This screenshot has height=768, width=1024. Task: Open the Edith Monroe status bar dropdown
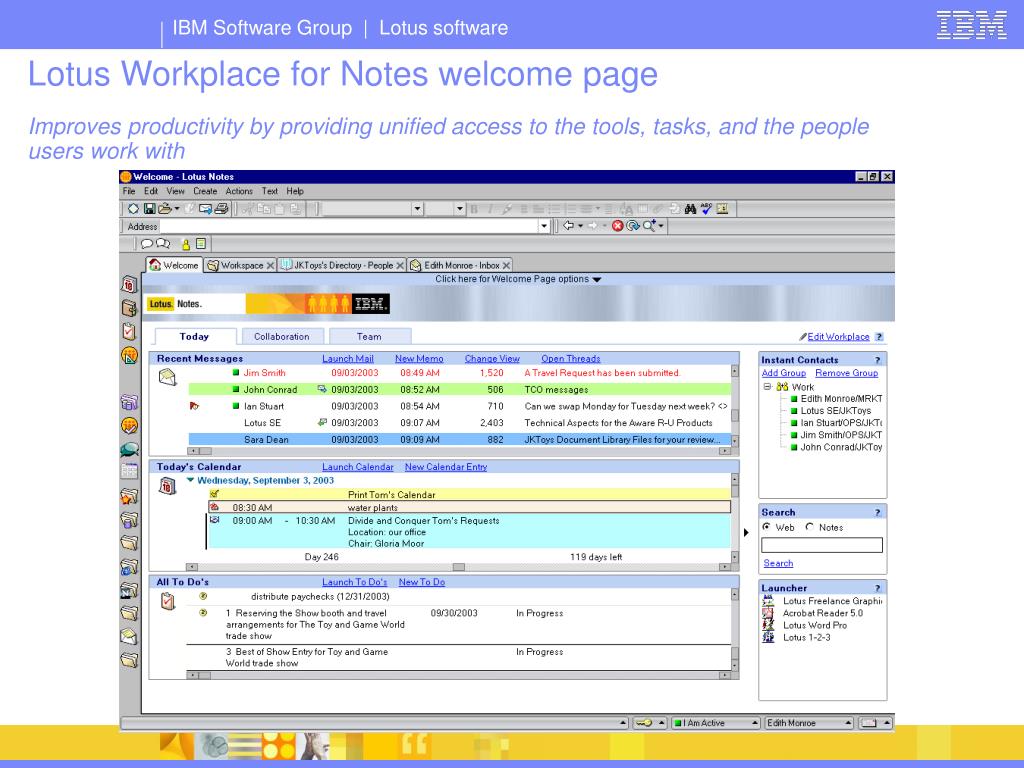click(x=848, y=723)
